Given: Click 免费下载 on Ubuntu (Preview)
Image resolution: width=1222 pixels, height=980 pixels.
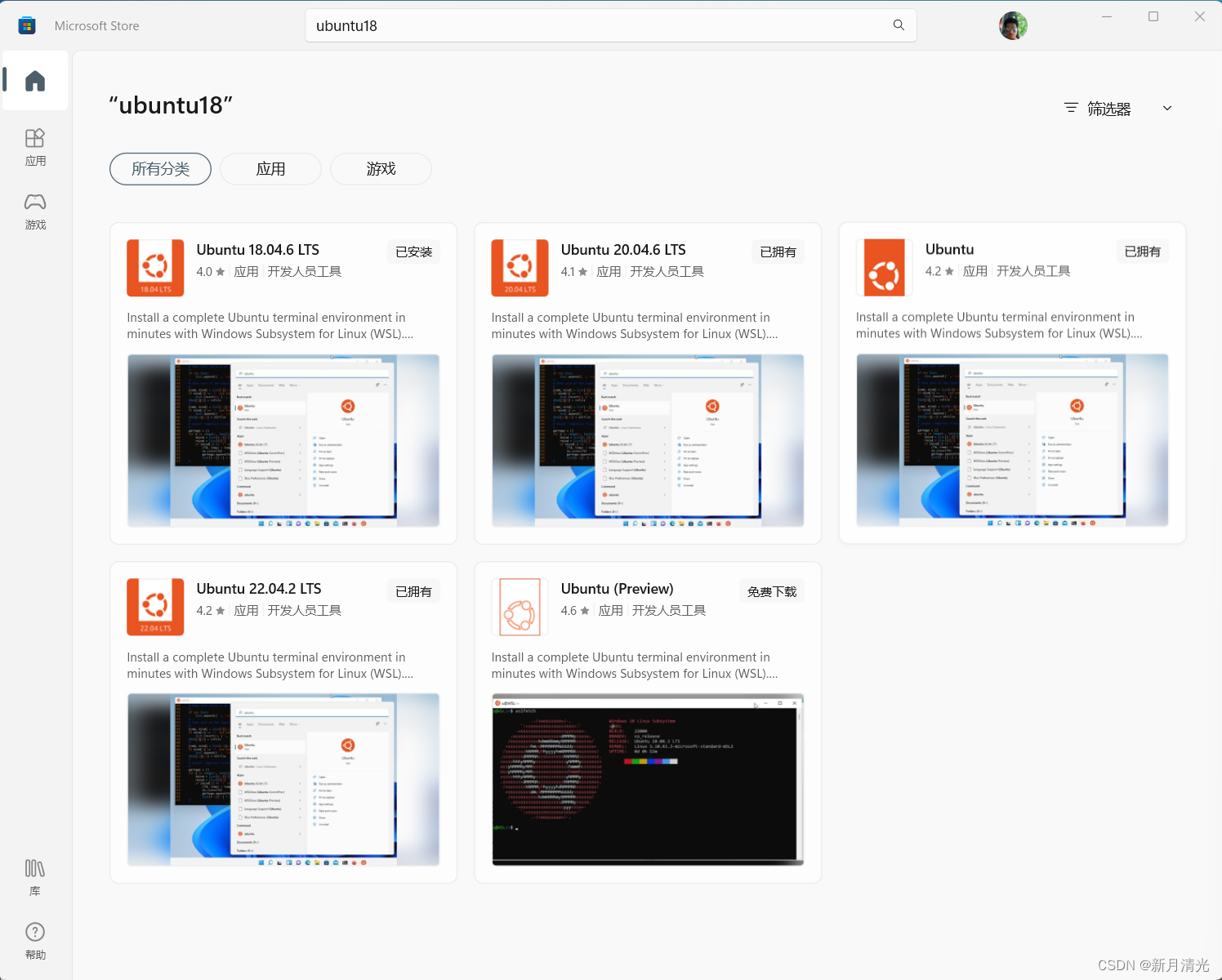Looking at the screenshot, I should (x=772, y=591).
